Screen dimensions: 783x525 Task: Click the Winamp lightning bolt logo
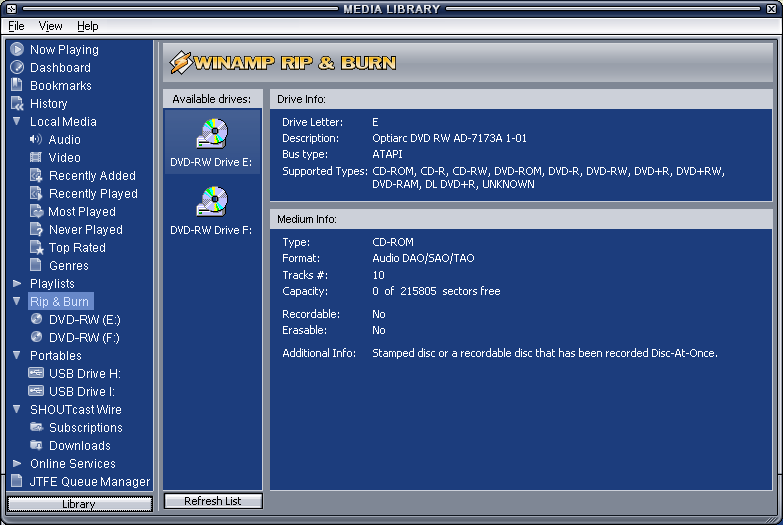181,63
